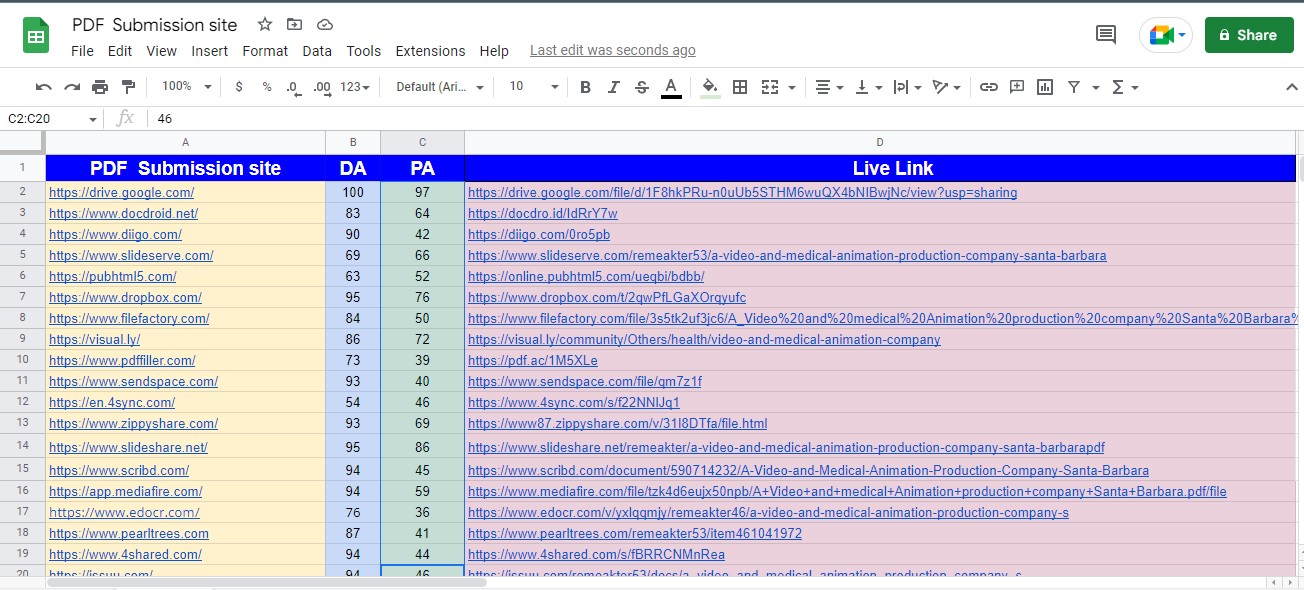Select the Paint format tool
Screen dimensions: 1304x590
129,87
